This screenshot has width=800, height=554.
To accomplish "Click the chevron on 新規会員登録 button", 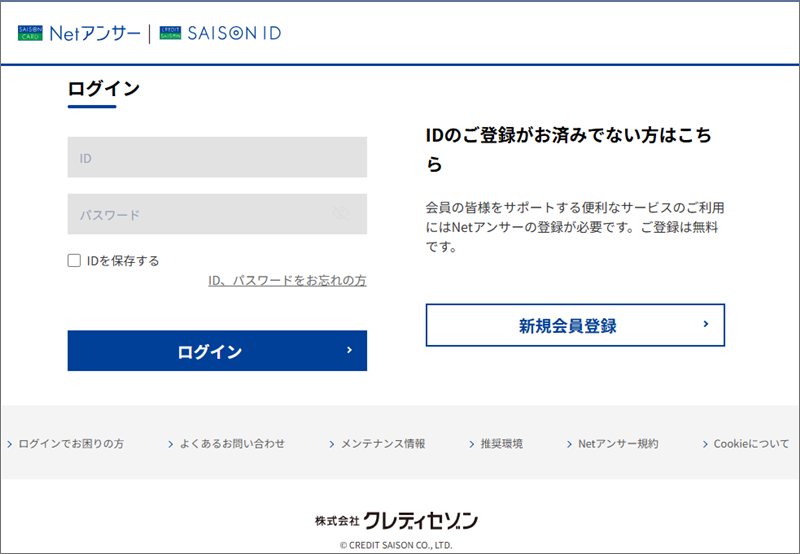I will (706, 324).
